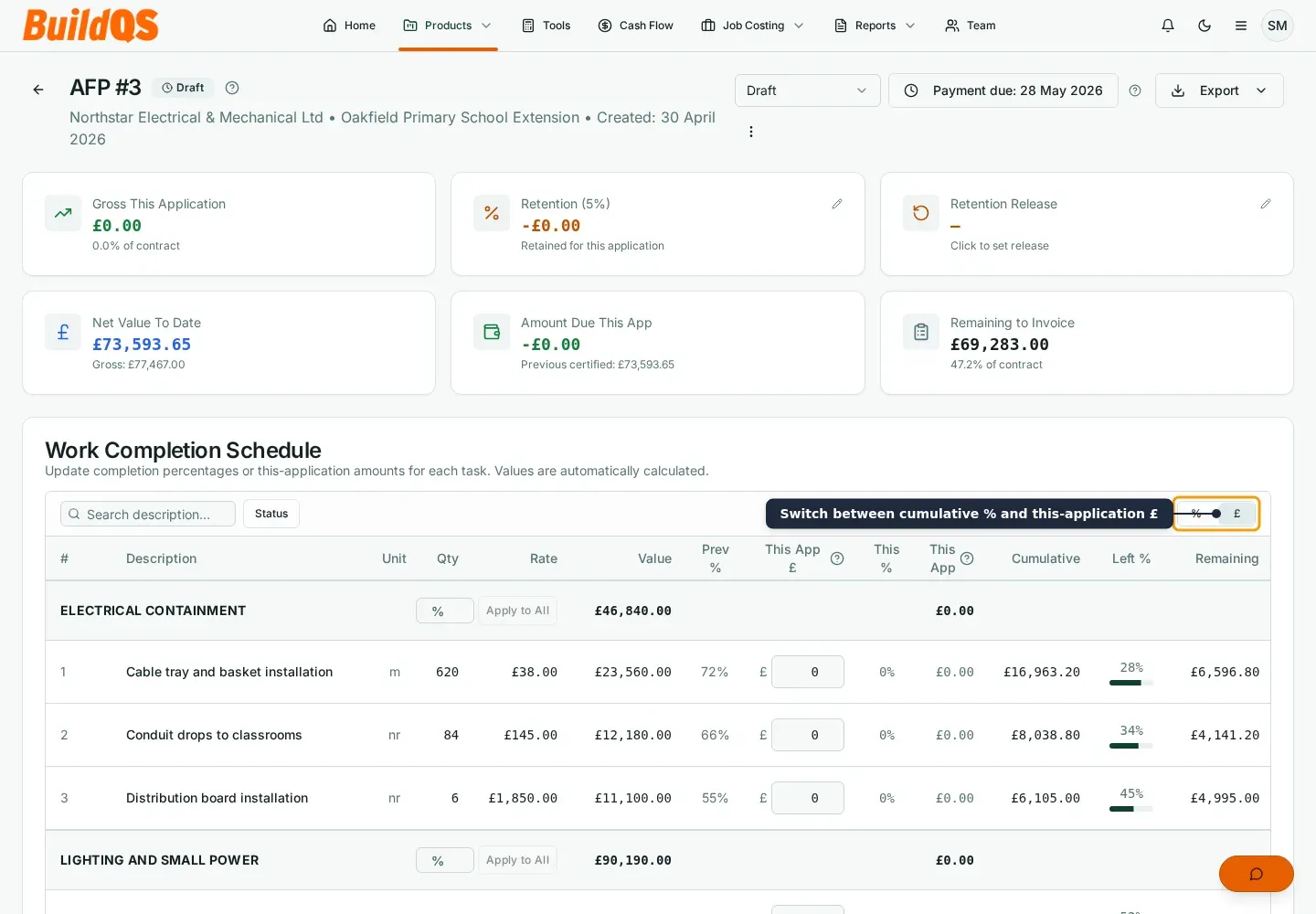Click the BuildQS logo
The image size is (1316, 914).
(x=90, y=26)
